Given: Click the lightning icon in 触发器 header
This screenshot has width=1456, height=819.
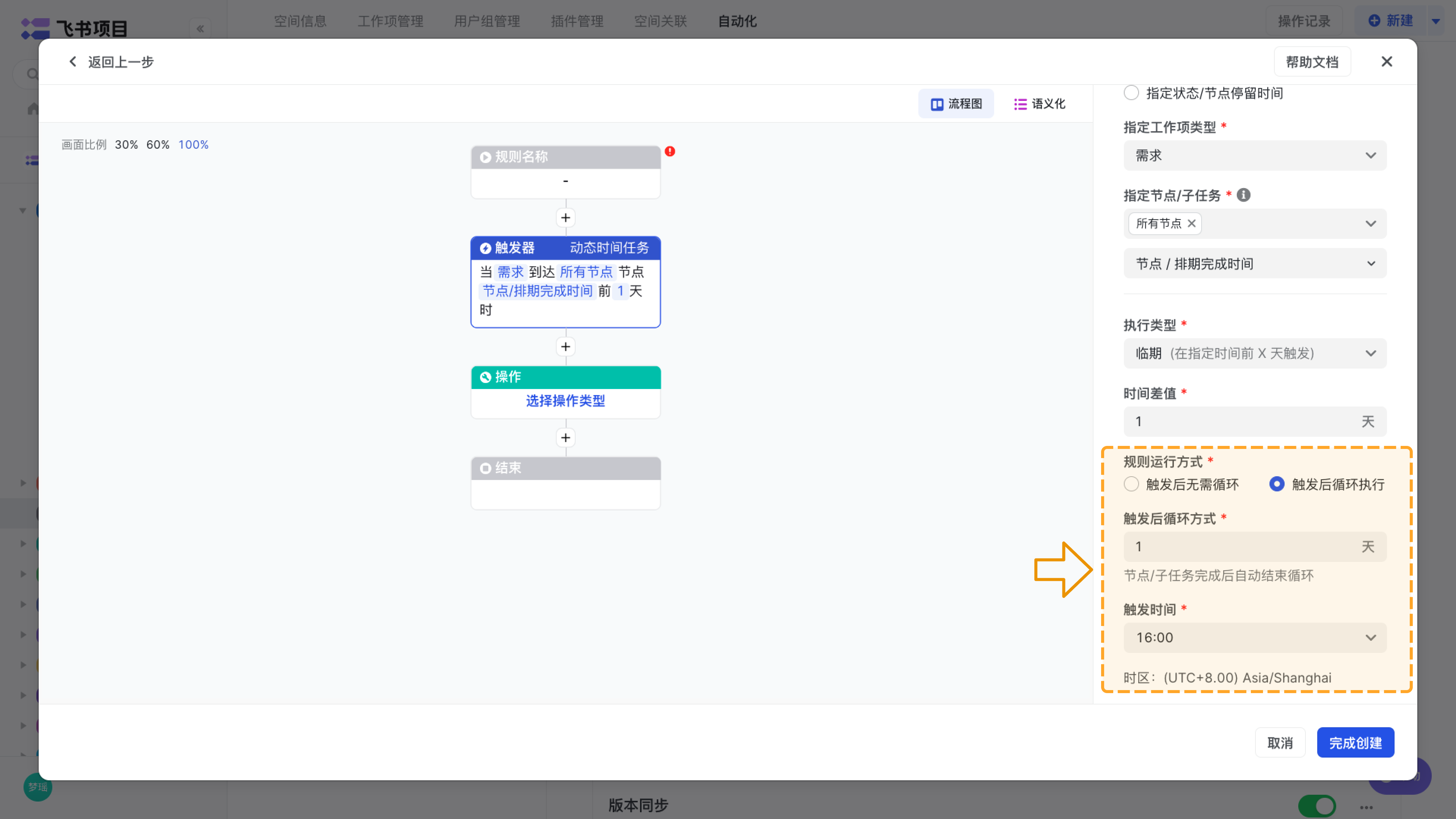Looking at the screenshot, I should [x=485, y=248].
